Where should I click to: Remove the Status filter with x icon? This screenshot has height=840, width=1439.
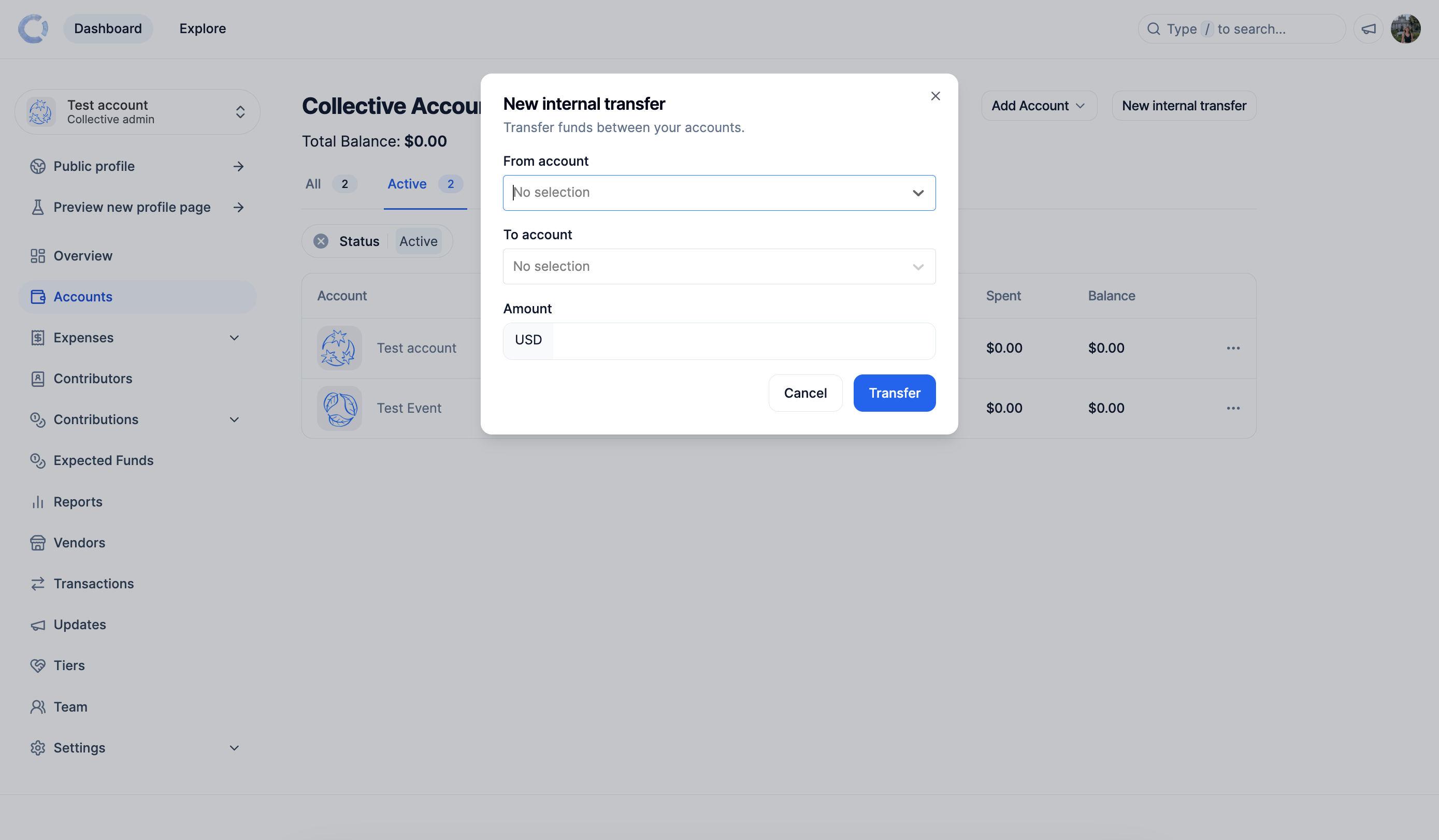tap(321, 241)
